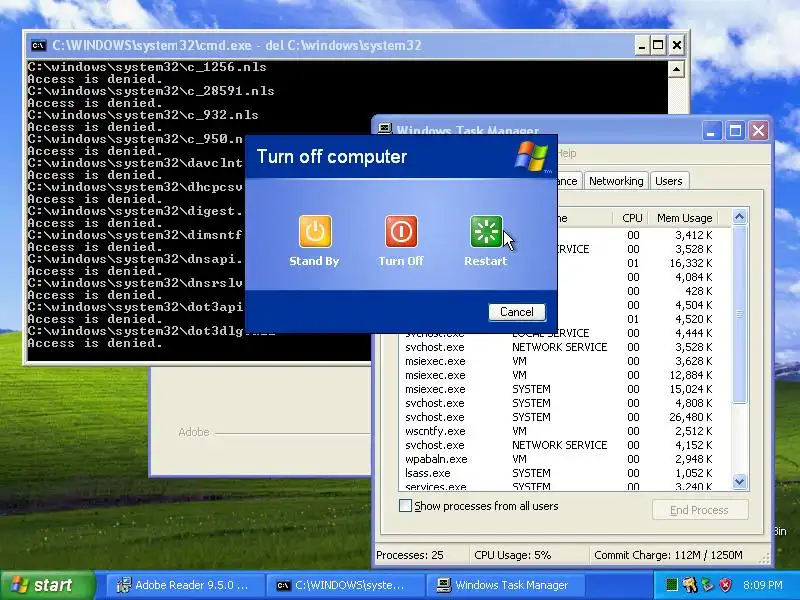This screenshot has width=800, height=600.
Task: Open the red Security Center shield icon
Action: pos(725,585)
